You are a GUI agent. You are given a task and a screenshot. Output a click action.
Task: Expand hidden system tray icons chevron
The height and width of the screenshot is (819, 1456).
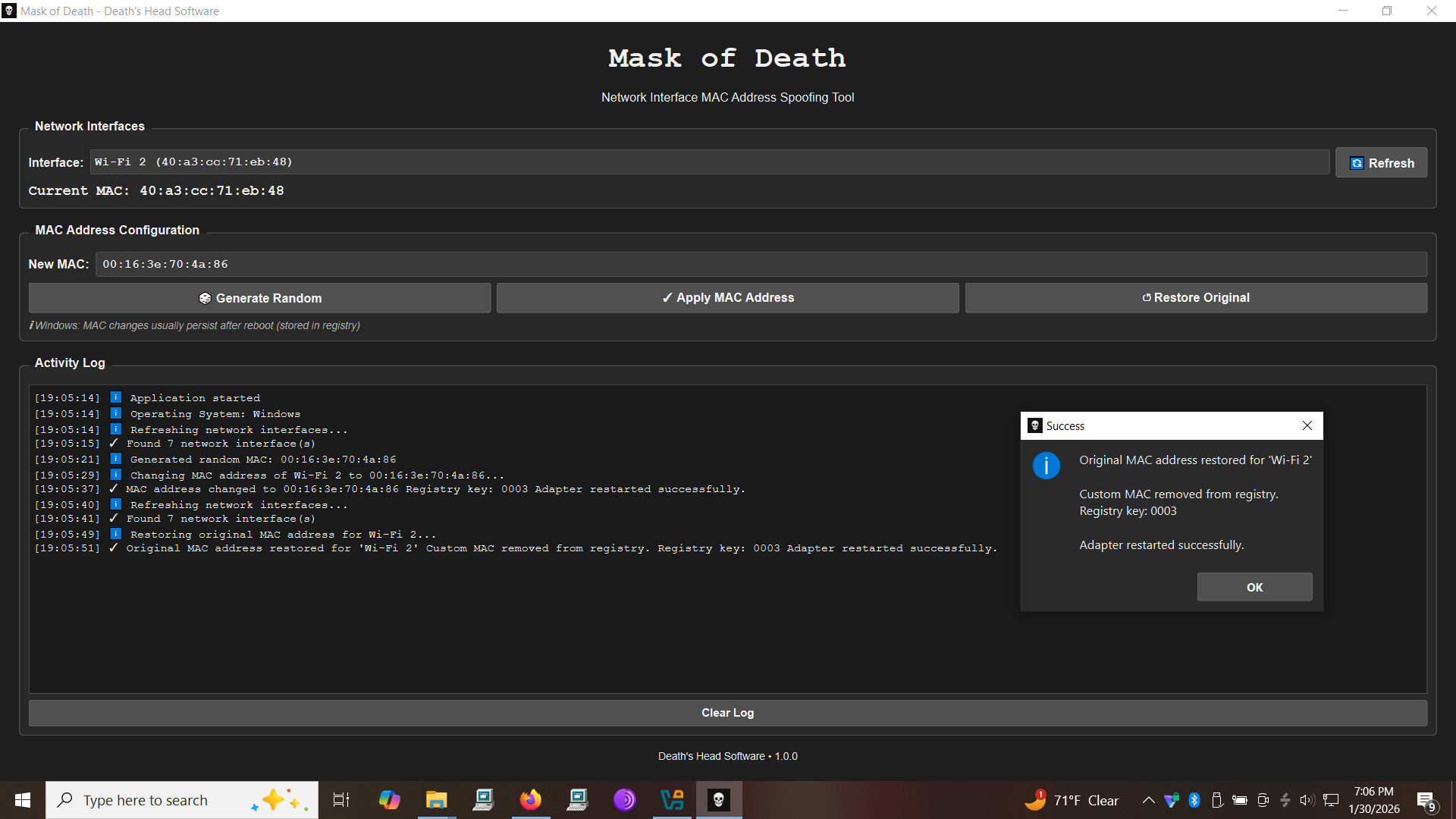[x=1148, y=800]
